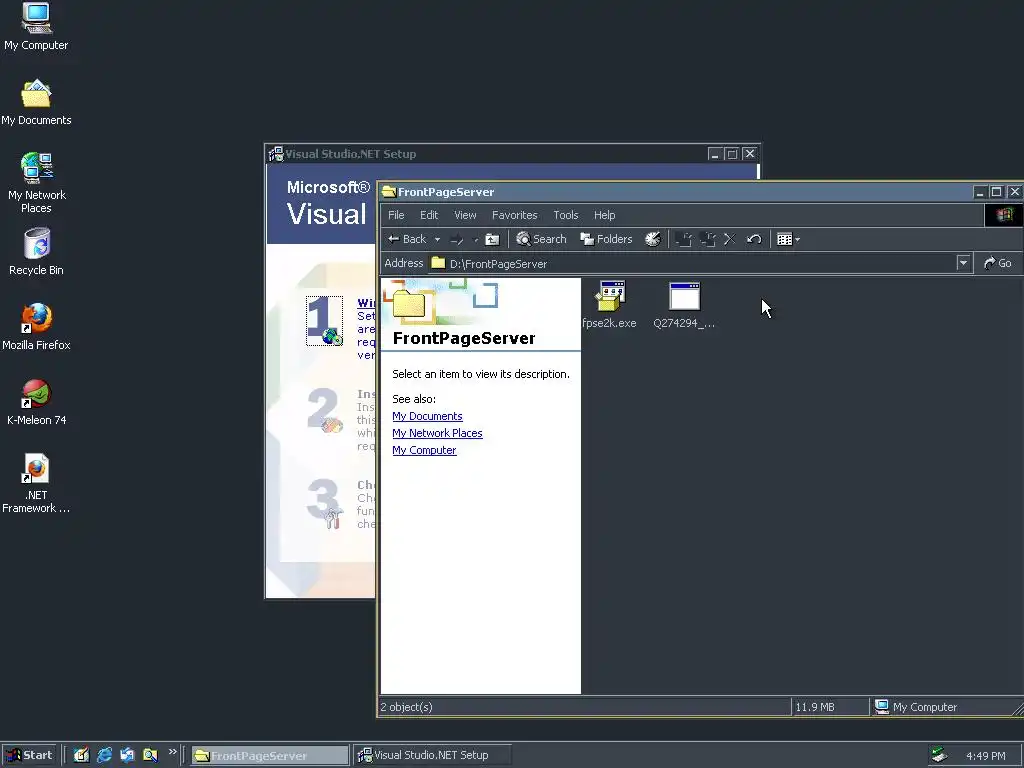
Task: Click the Copy To toolbar icon
Action: (x=708, y=240)
